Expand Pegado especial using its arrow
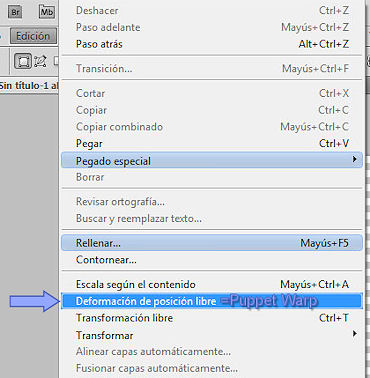 coord(355,160)
